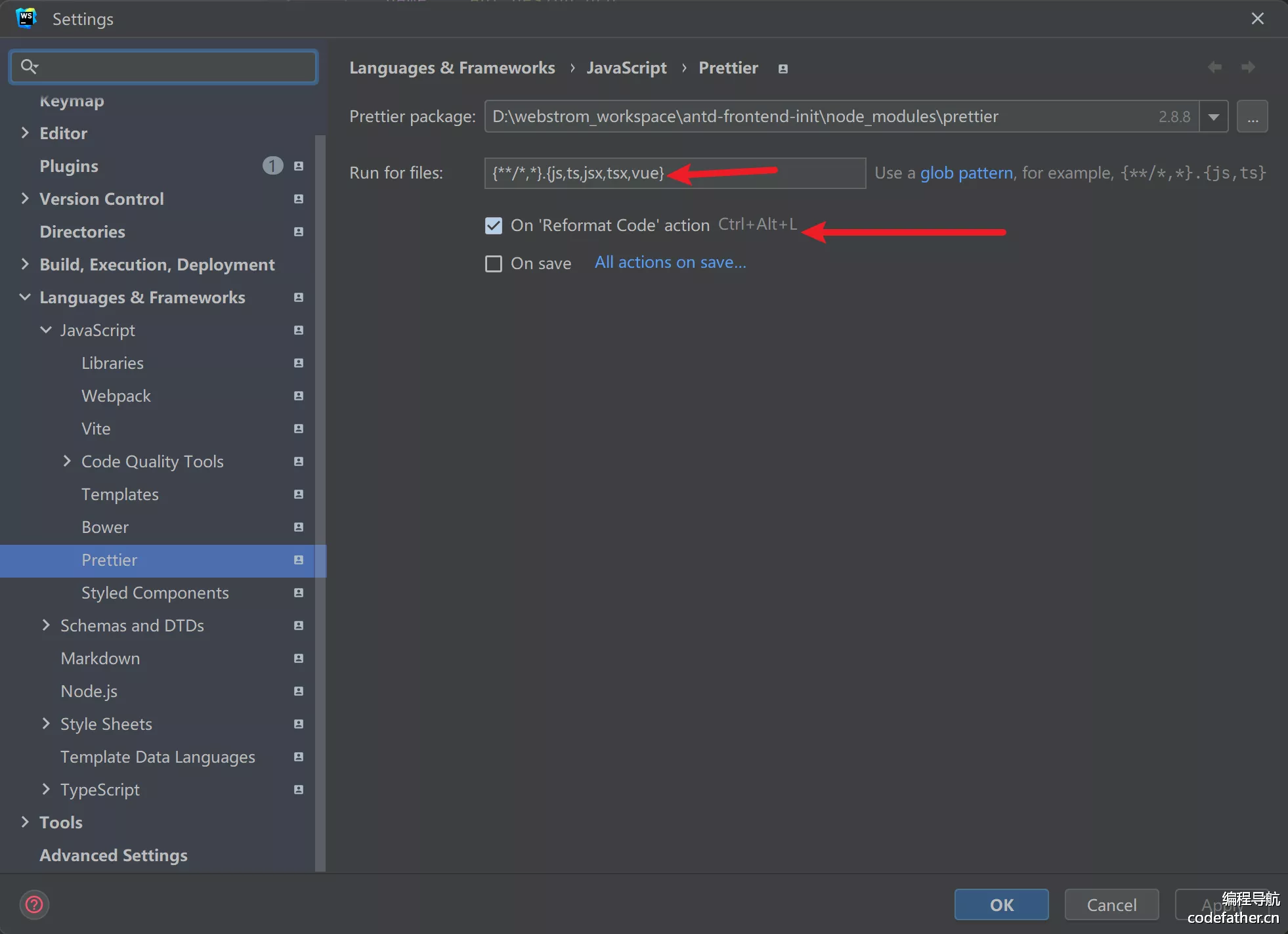Click project icon on the Libraries row
The image size is (1288, 934).
tap(299, 363)
